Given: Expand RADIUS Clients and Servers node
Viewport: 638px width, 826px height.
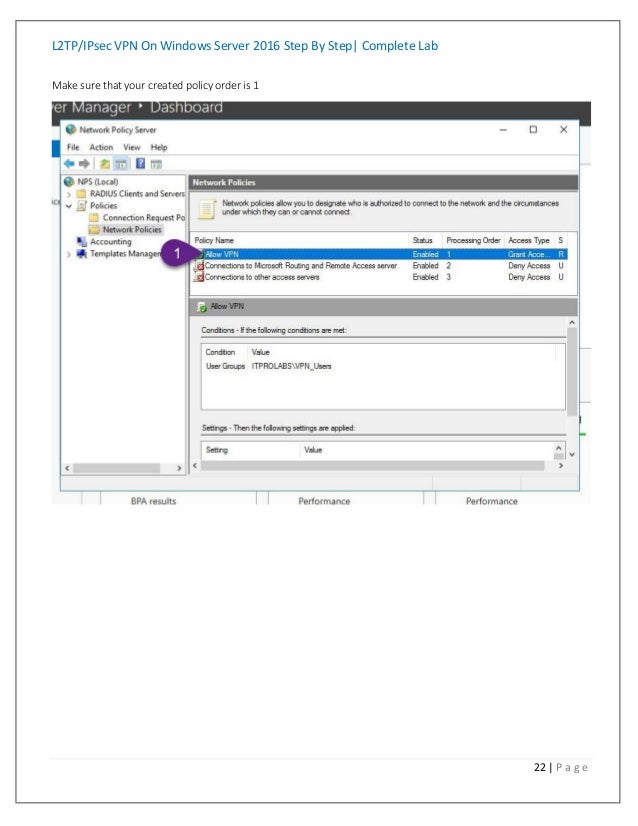Looking at the screenshot, I should (68, 194).
